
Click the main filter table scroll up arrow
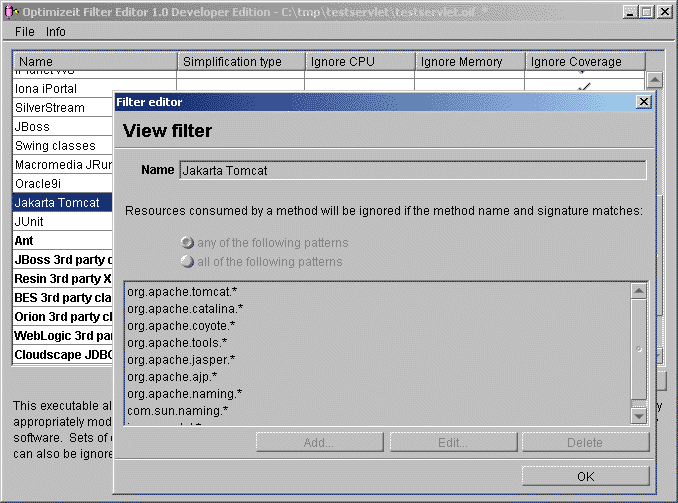tap(655, 81)
